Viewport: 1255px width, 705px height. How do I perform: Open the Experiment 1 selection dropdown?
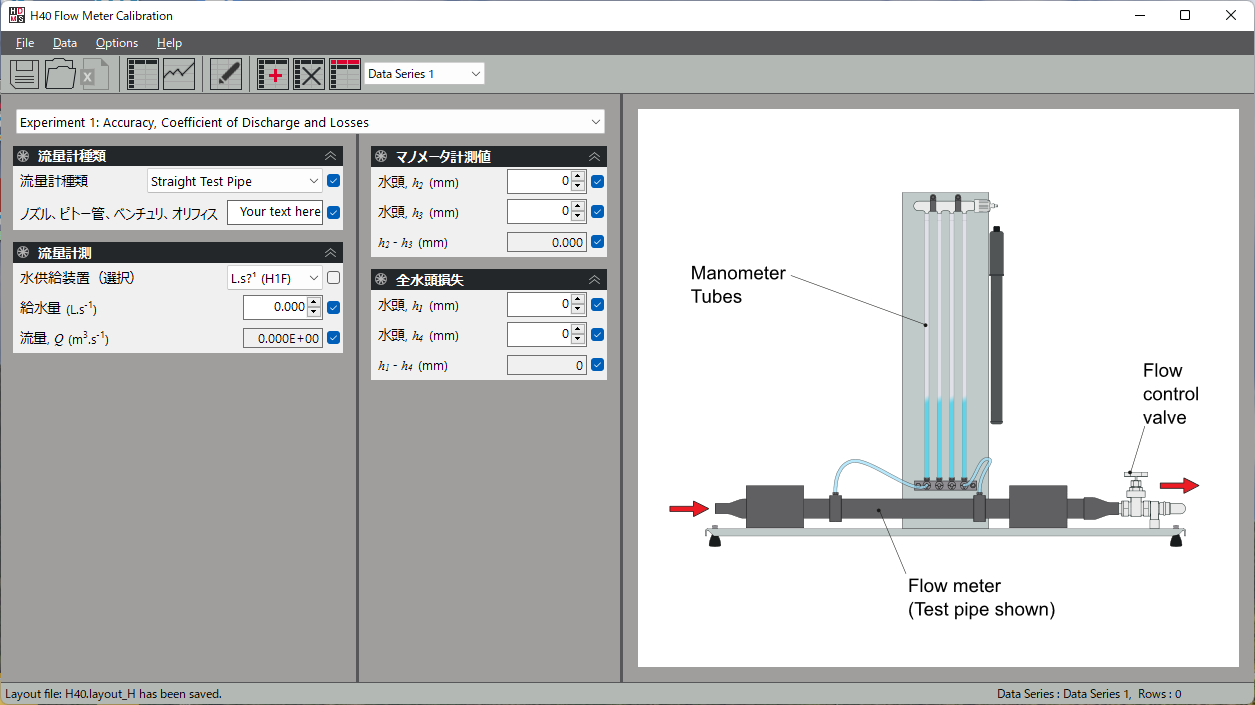[x=310, y=122]
